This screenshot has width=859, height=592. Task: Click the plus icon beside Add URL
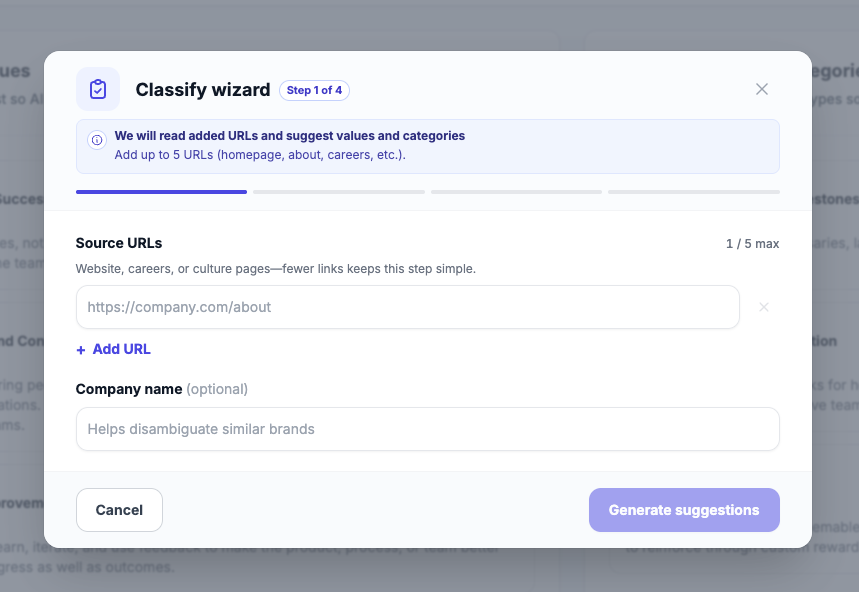[x=81, y=350]
